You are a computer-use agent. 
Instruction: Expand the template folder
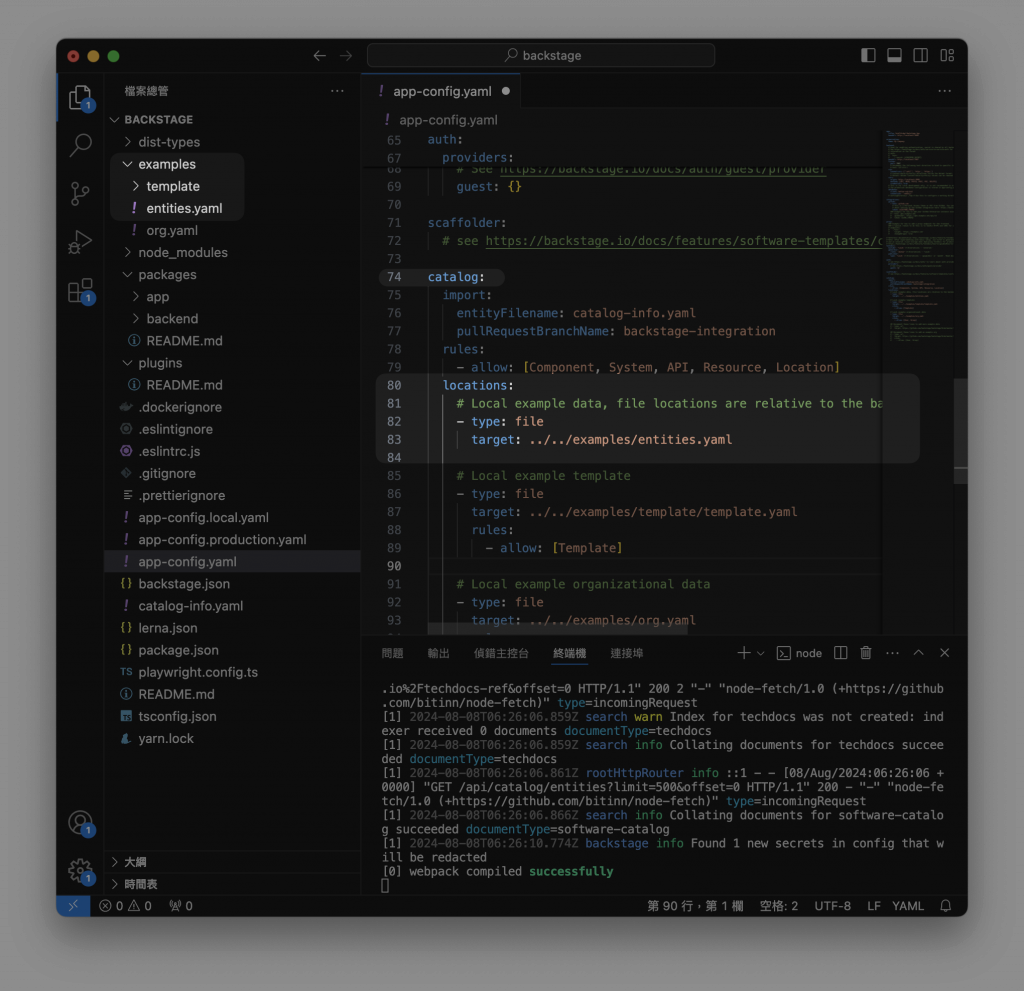tap(231, 186)
